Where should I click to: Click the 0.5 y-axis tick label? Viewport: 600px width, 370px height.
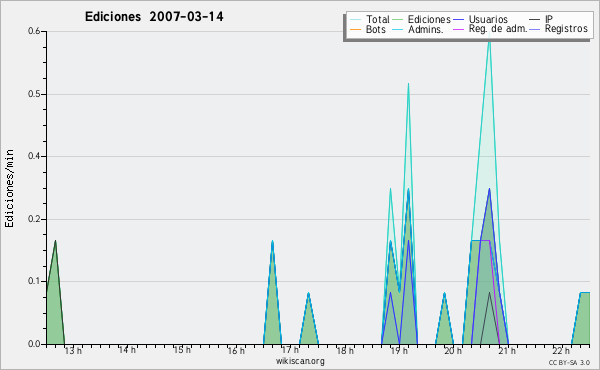34,94
